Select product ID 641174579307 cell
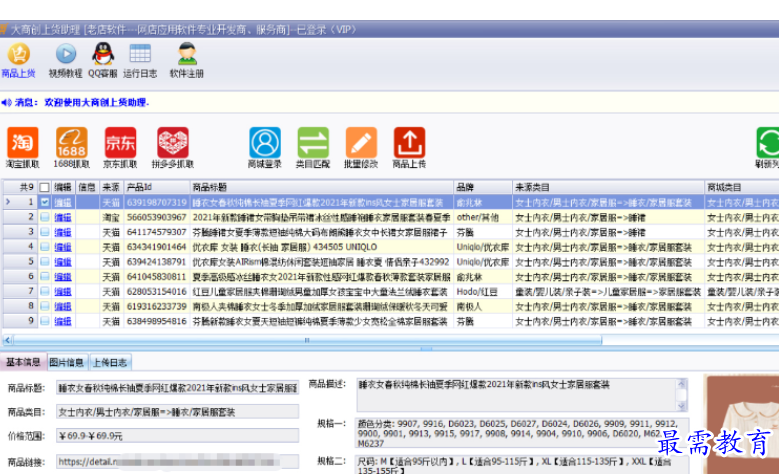This screenshot has width=779, height=474. (x=156, y=232)
